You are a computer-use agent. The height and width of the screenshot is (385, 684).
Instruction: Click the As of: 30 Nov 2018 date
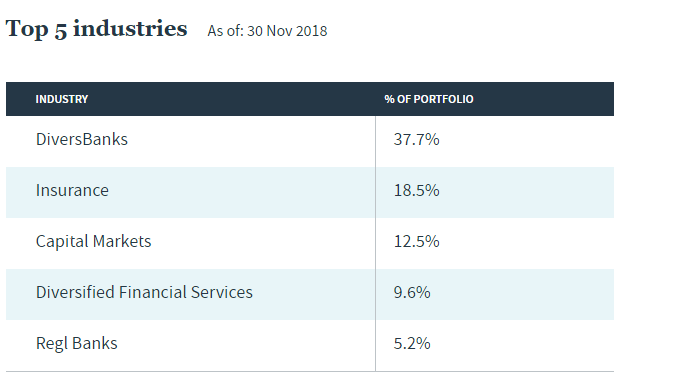(x=267, y=31)
